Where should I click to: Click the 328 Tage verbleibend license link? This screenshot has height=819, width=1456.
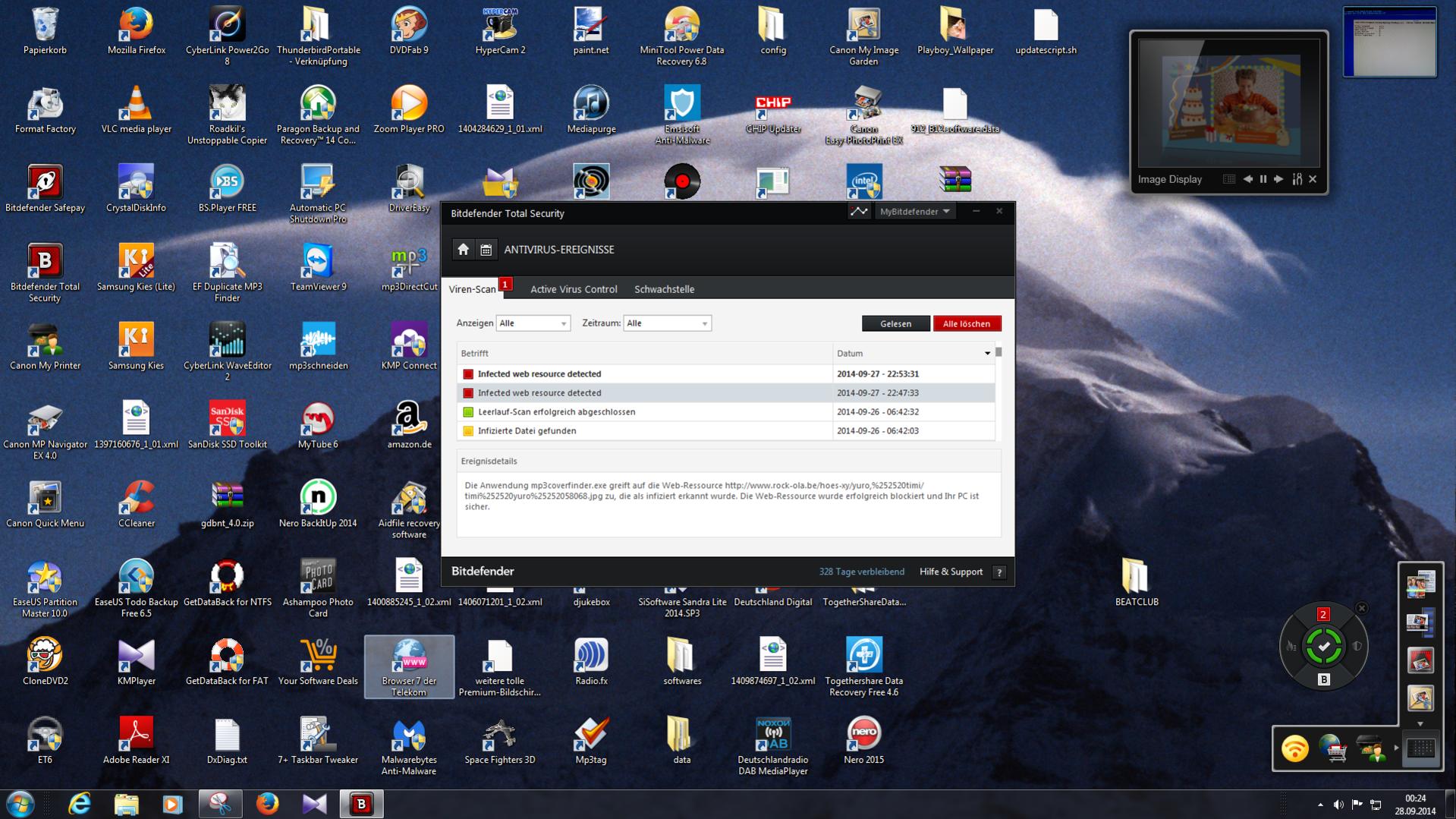click(861, 572)
